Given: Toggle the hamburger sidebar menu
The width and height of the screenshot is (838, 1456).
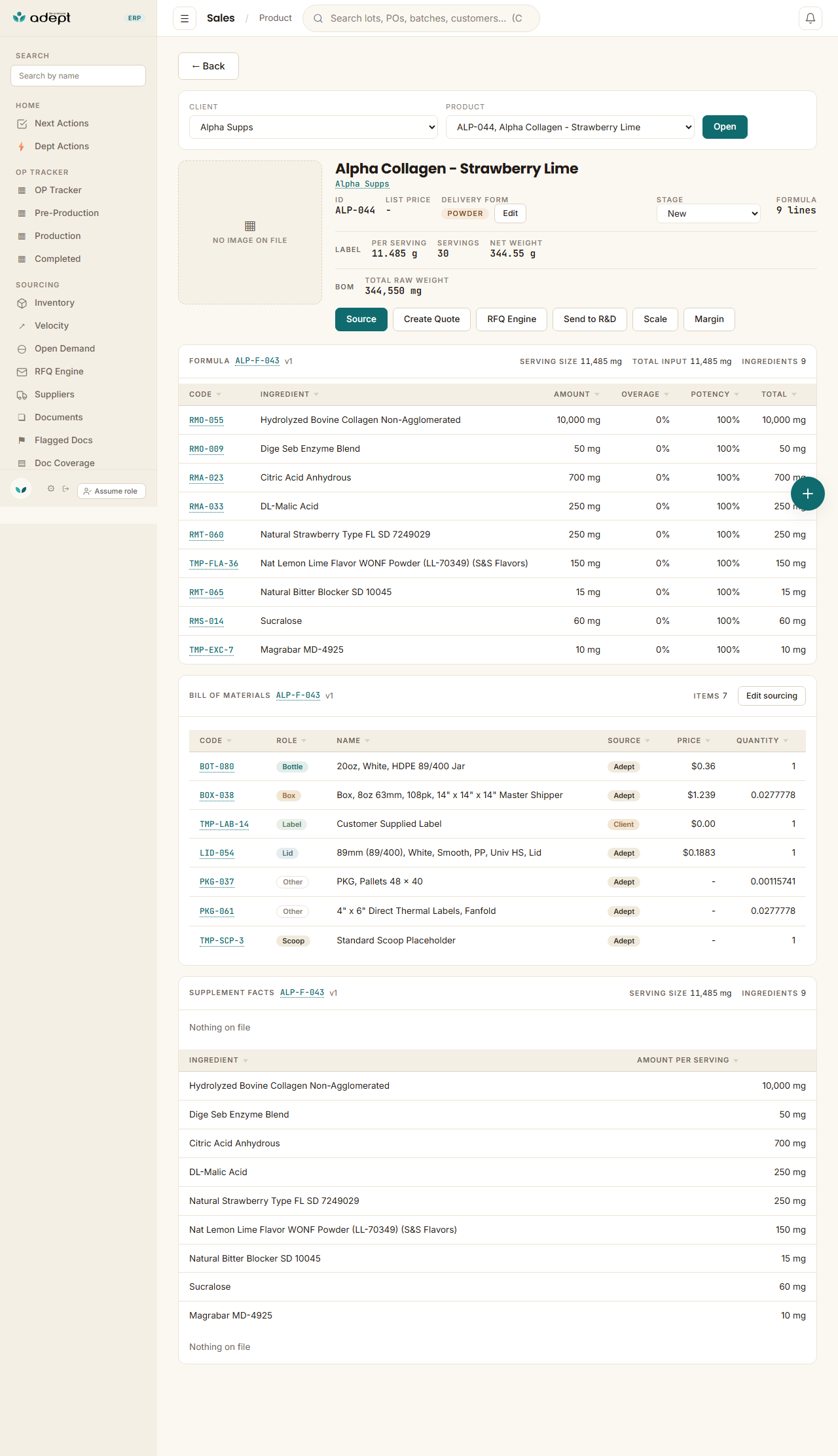Looking at the screenshot, I should coord(185,18).
